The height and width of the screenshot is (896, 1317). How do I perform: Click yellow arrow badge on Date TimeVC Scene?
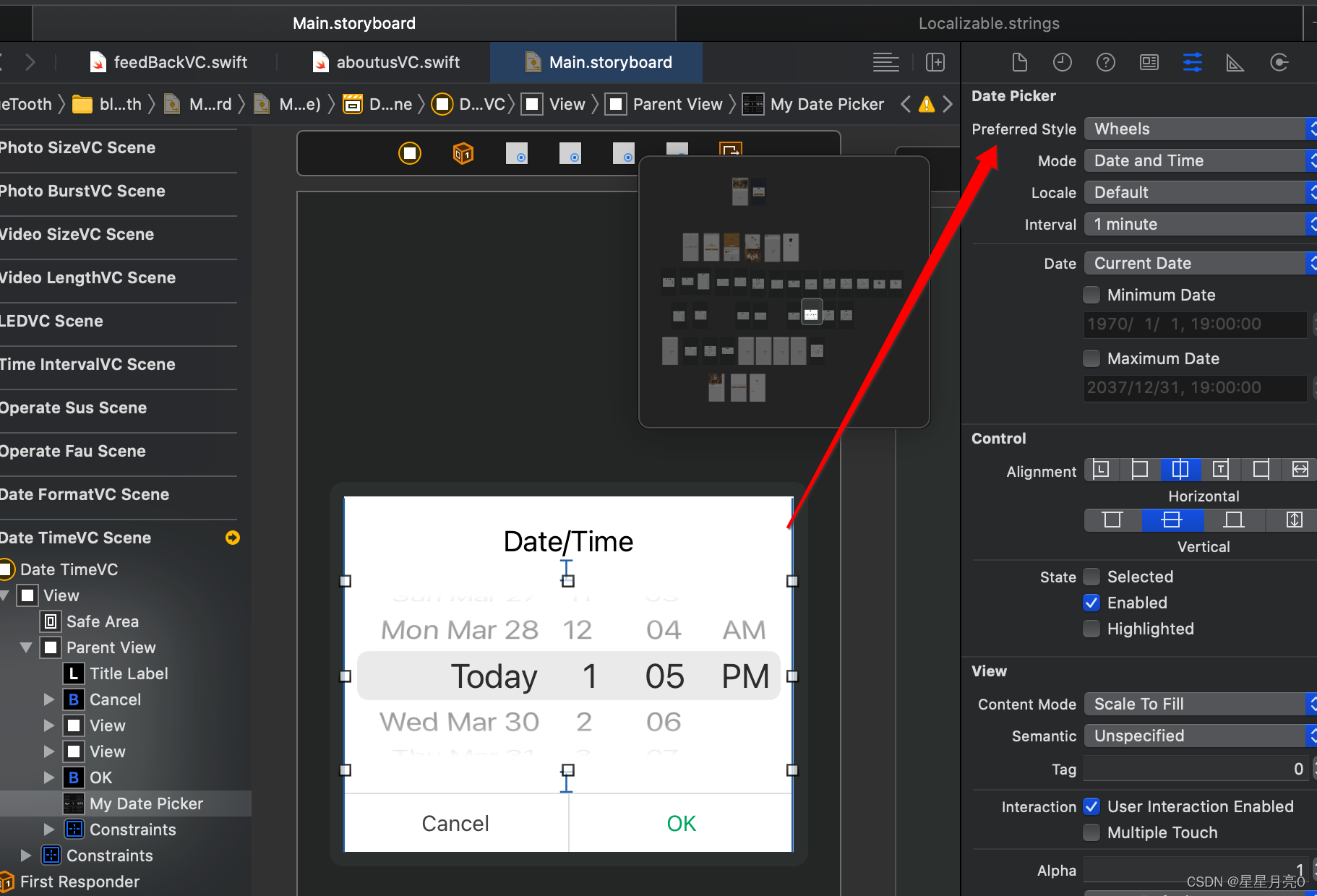[233, 538]
